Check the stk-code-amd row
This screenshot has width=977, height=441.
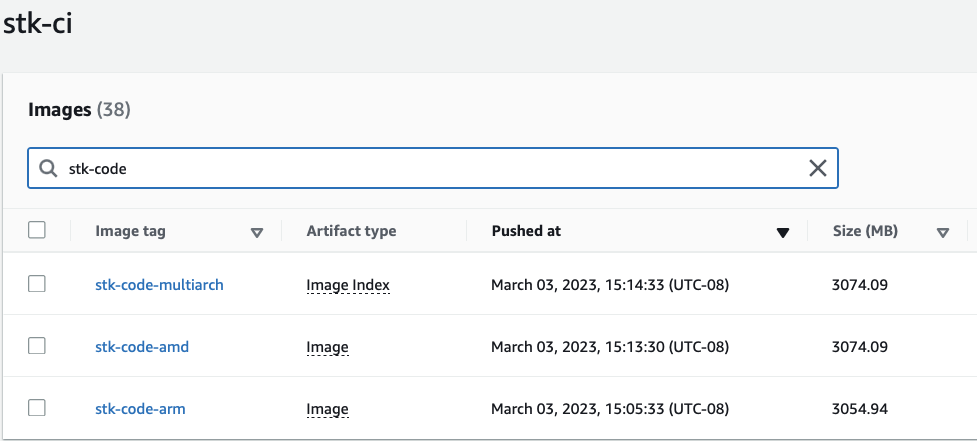pyautogui.click(x=37, y=346)
